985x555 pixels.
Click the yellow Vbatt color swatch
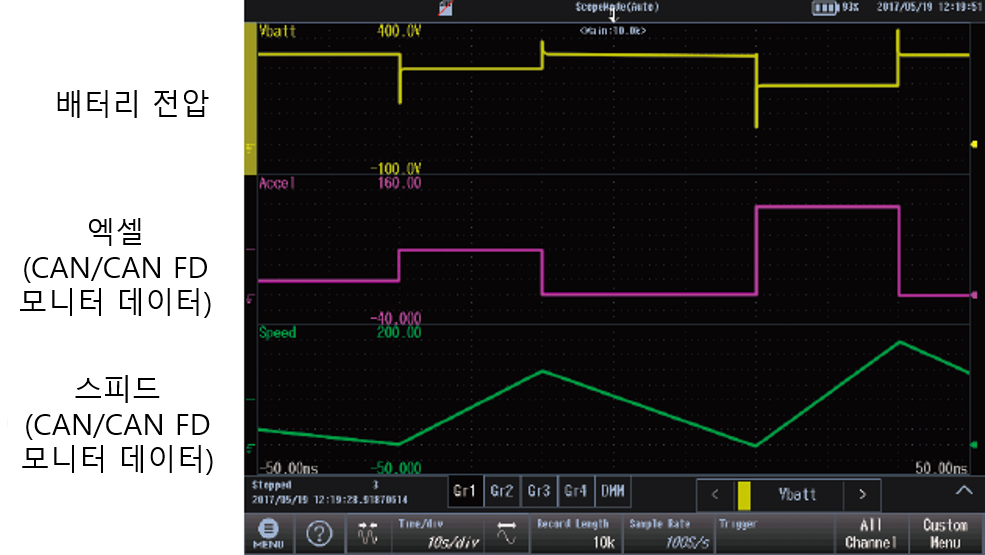coord(744,495)
